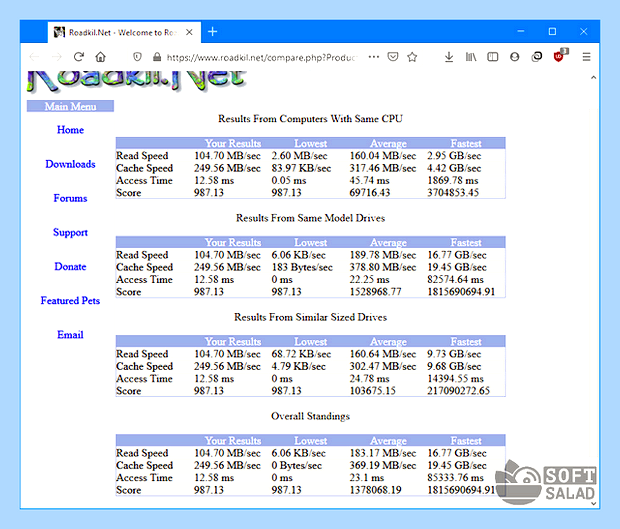Save page to Pocket icon
620x529 pixels.
click(393, 57)
